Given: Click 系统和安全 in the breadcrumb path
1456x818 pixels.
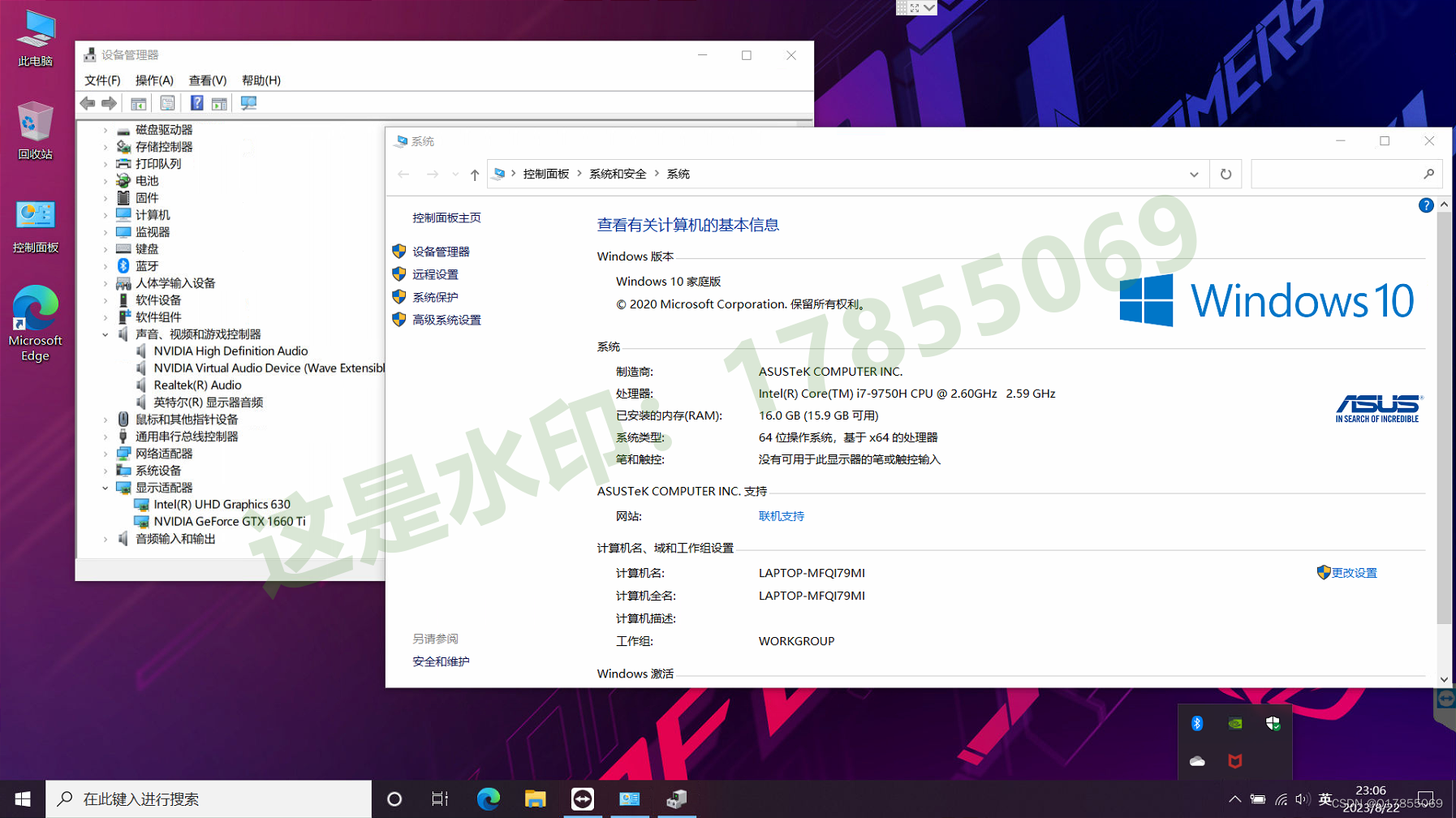Looking at the screenshot, I should [x=618, y=174].
